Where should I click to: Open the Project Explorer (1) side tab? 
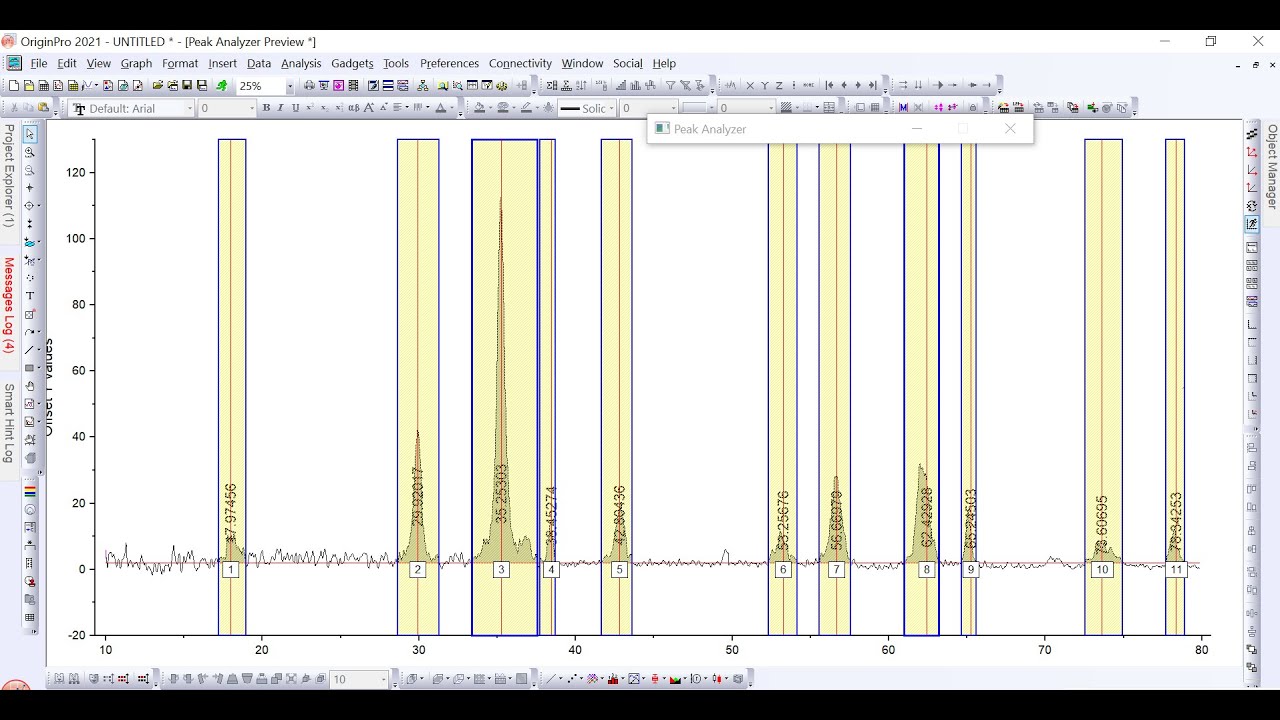(x=8, y=176)
